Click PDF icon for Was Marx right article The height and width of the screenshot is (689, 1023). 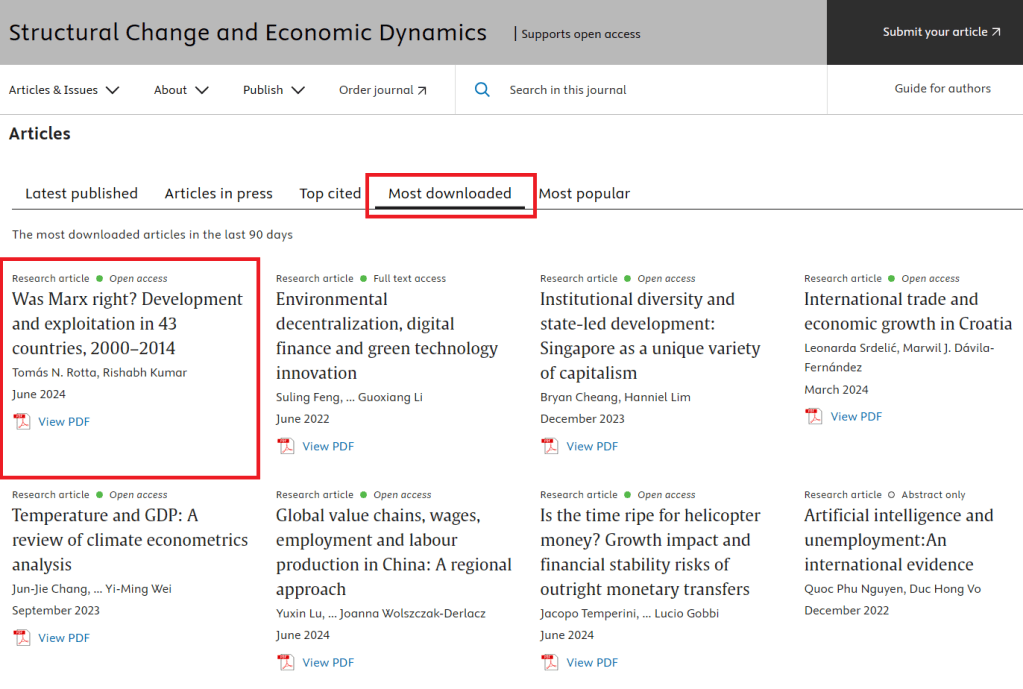pos(22,422)
